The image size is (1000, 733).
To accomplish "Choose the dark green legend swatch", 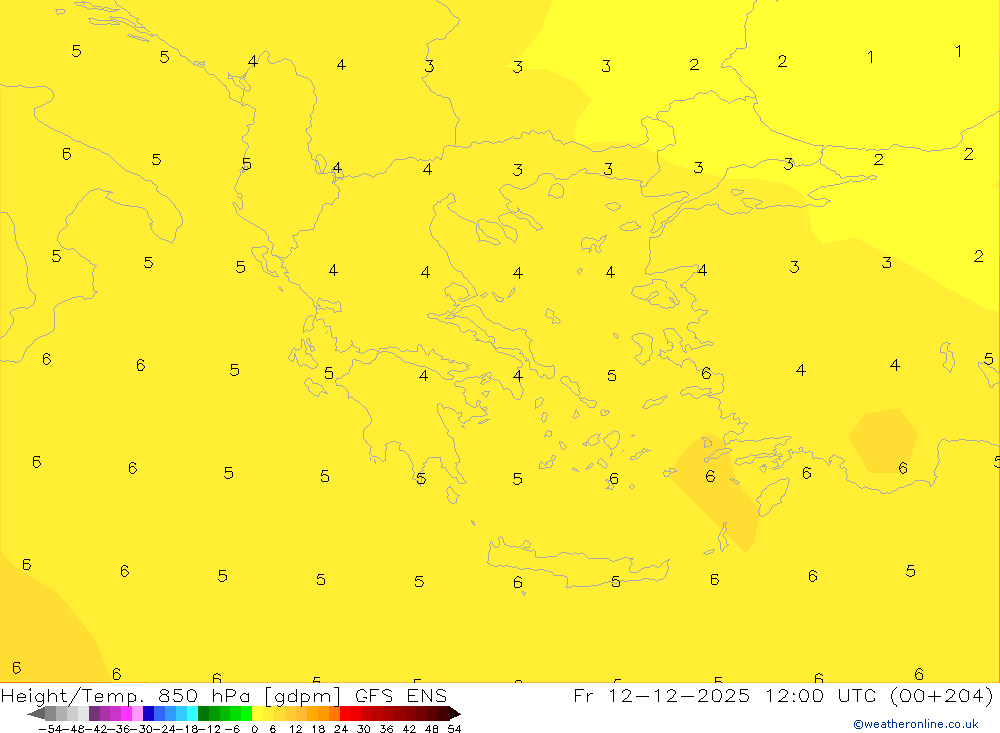I will point(203,714).
